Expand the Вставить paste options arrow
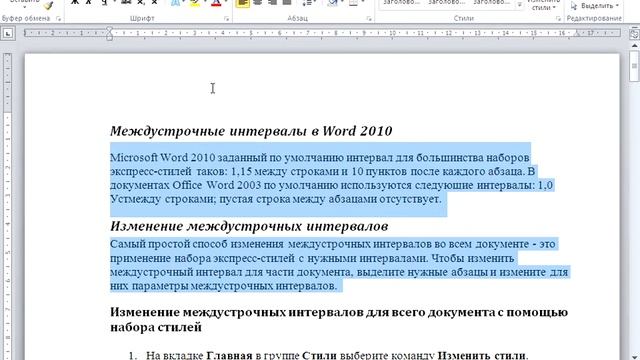 click(24, 7)
